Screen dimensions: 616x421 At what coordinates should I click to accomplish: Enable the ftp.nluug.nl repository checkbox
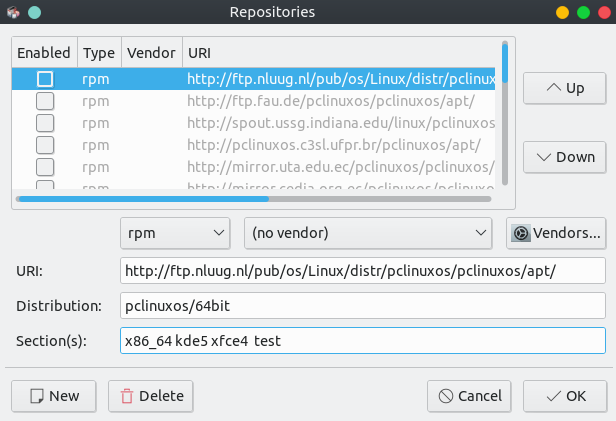click(45, 79)
